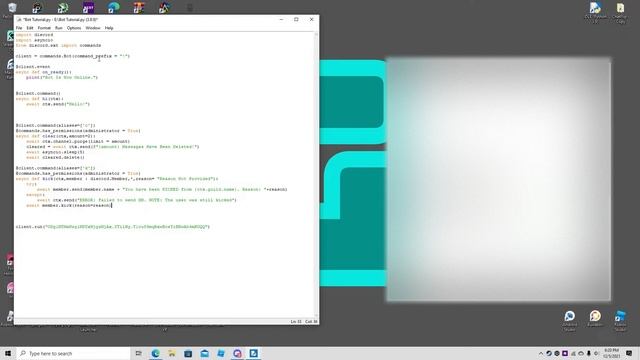
Task: Open the Run menu in IDLE
Action: (x=59, y=28)
